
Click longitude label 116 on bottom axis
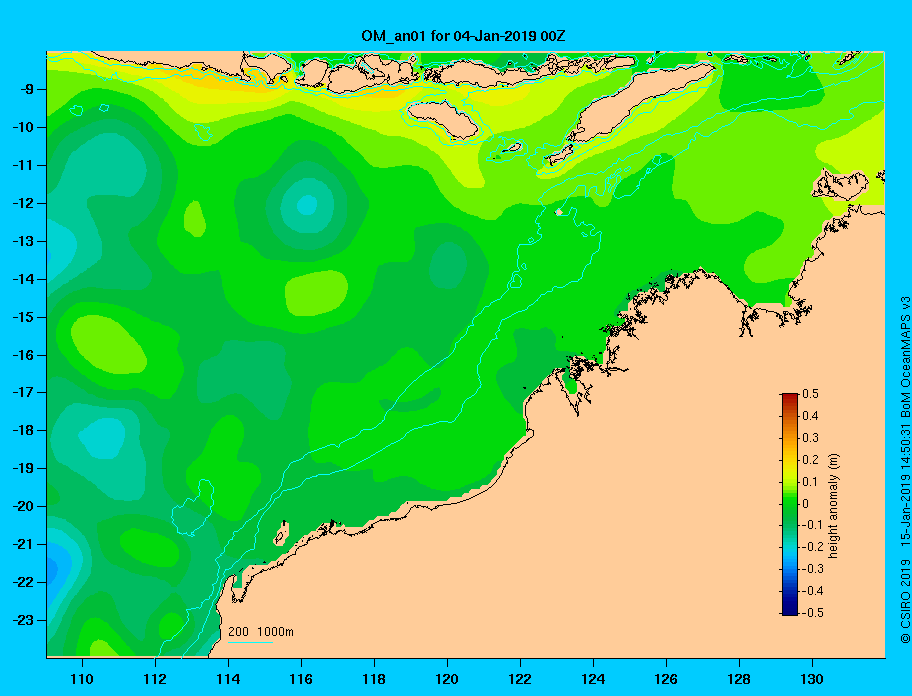(301, 679)
